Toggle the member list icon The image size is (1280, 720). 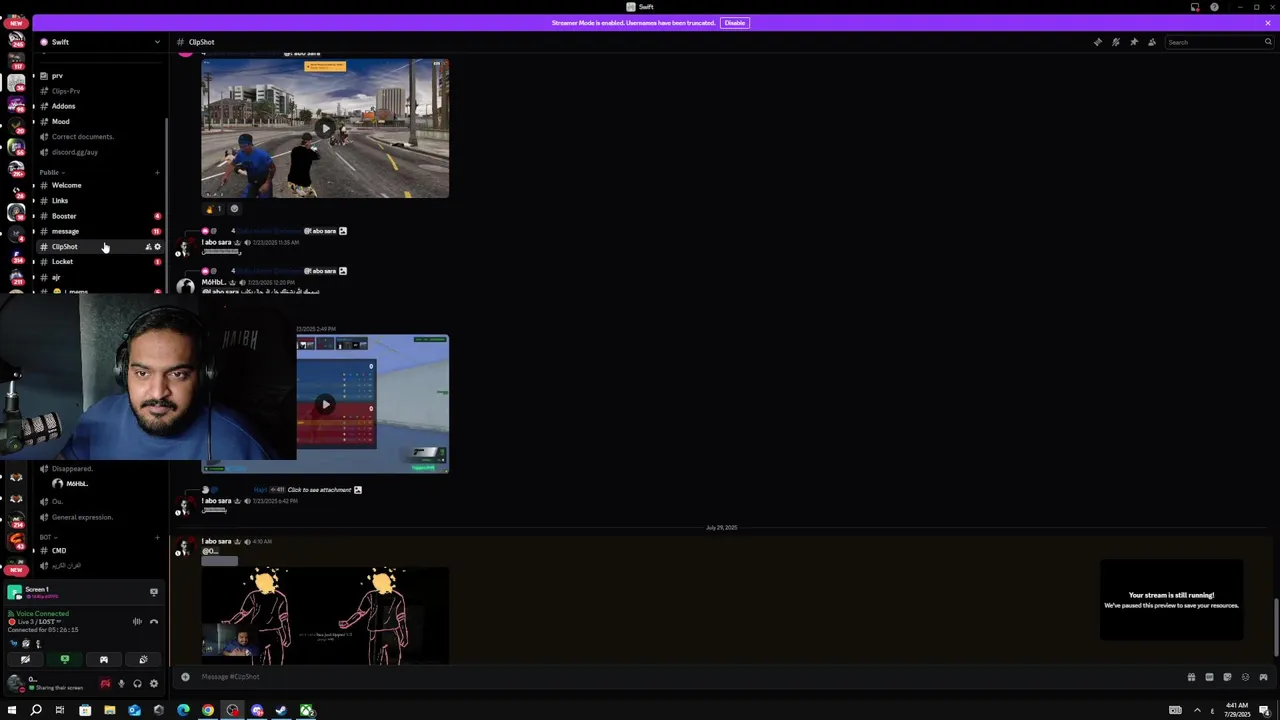pyautogui.click(x=1152, y=42)
